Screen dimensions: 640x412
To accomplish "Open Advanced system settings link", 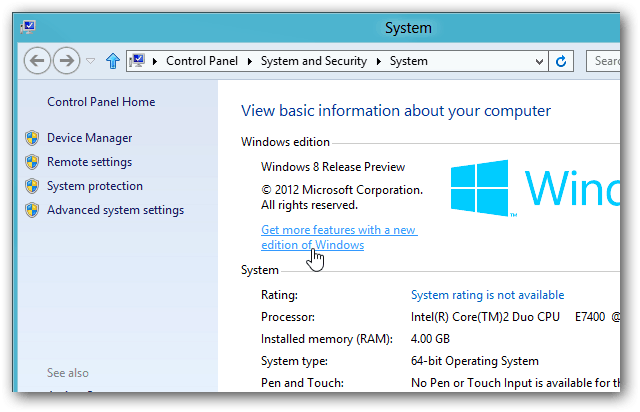I will click(116, 210).
